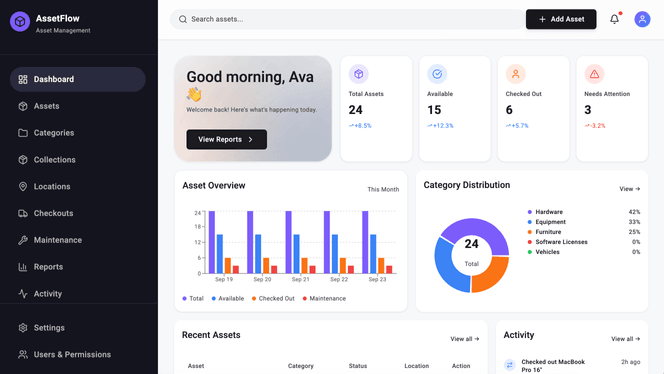
Task: Click the View Reports button
Action: coord(227,139)
